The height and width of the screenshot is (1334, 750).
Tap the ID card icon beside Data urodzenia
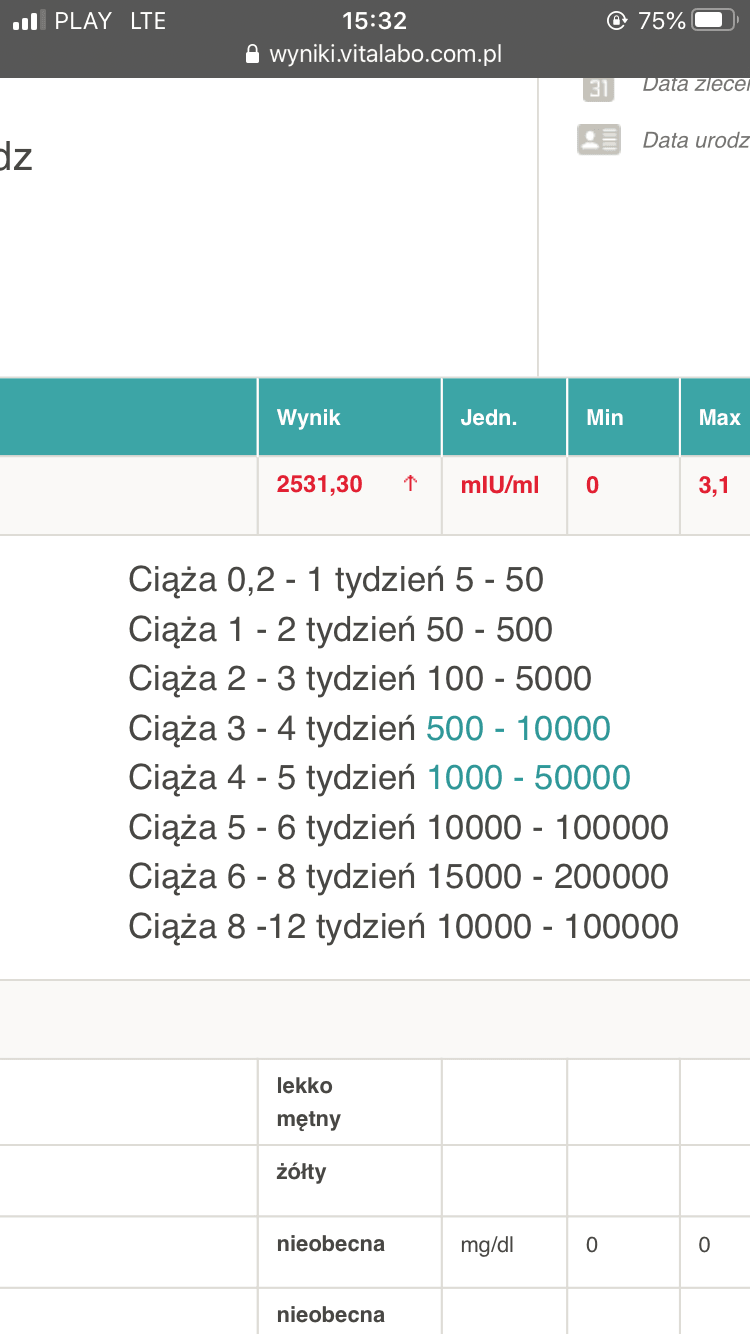[x=598, y=139]
